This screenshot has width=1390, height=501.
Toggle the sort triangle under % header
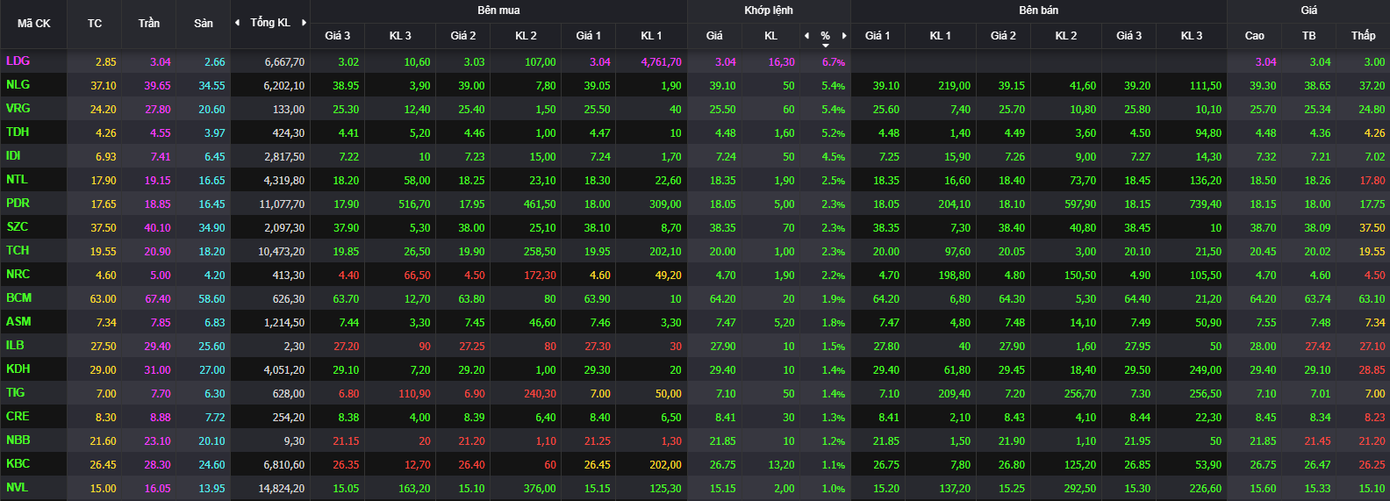tap(826, 45)
